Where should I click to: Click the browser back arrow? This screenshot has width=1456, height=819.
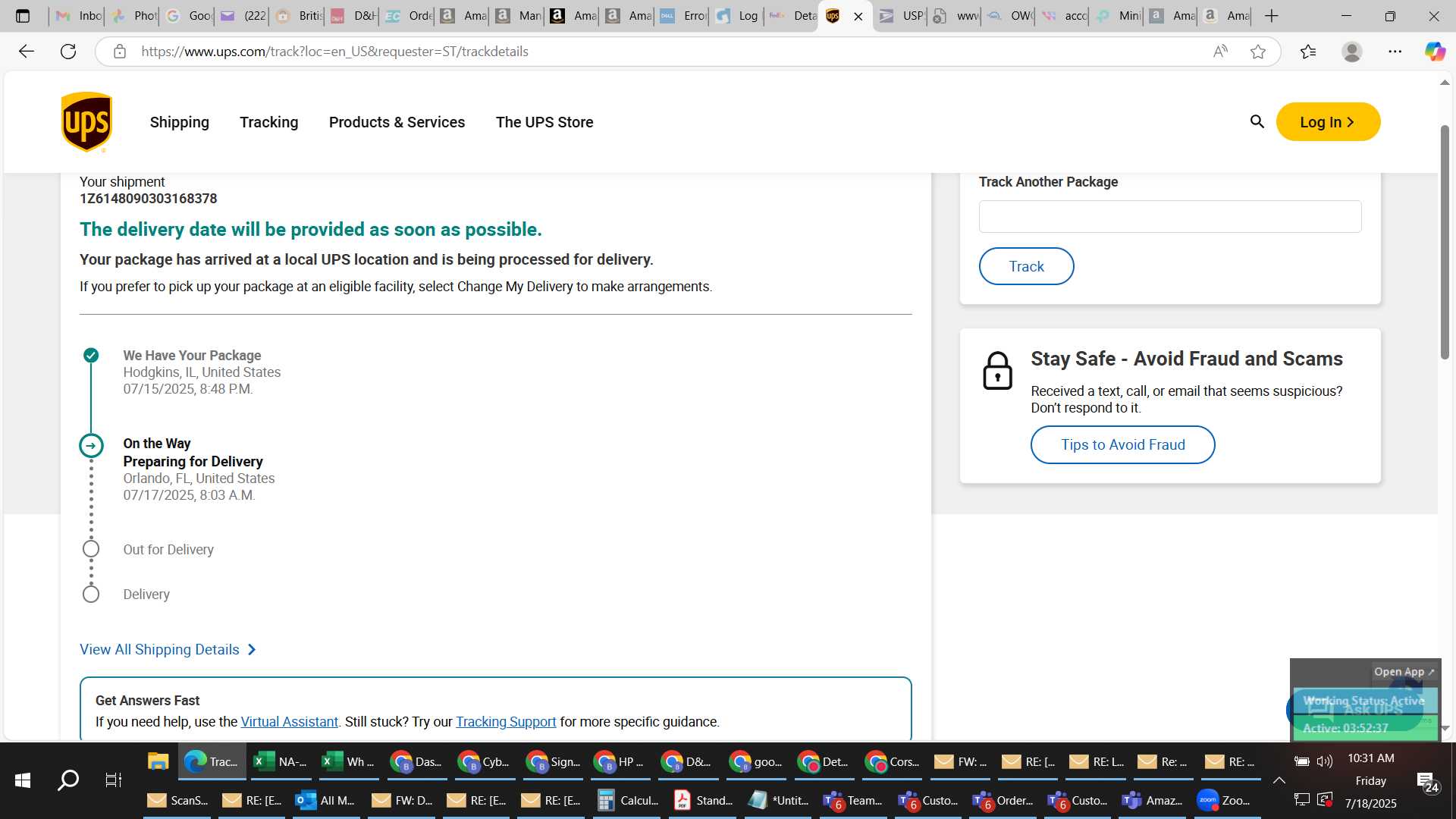point(27,52)
